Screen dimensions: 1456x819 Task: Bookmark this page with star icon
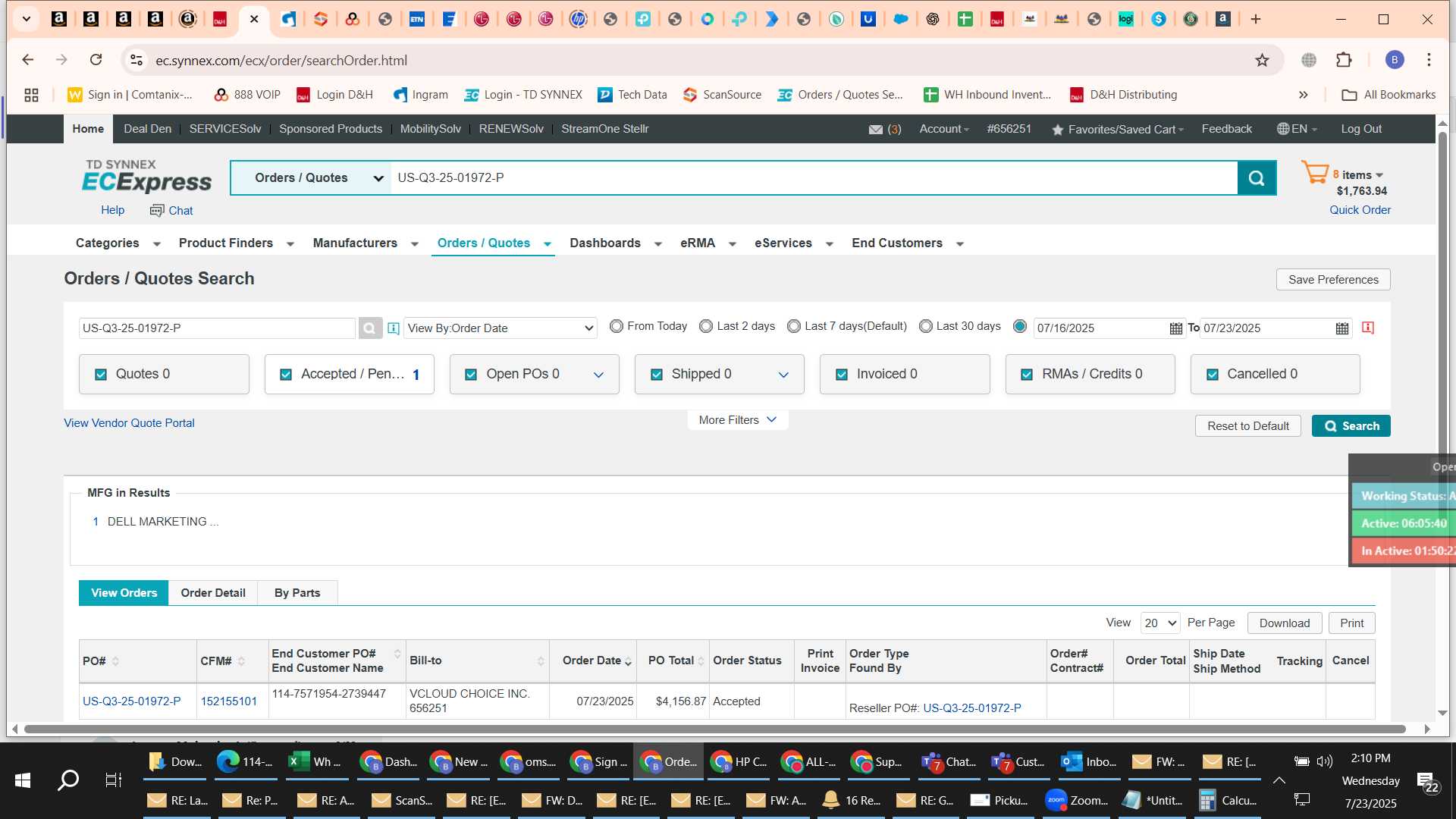pos(1262,60)
